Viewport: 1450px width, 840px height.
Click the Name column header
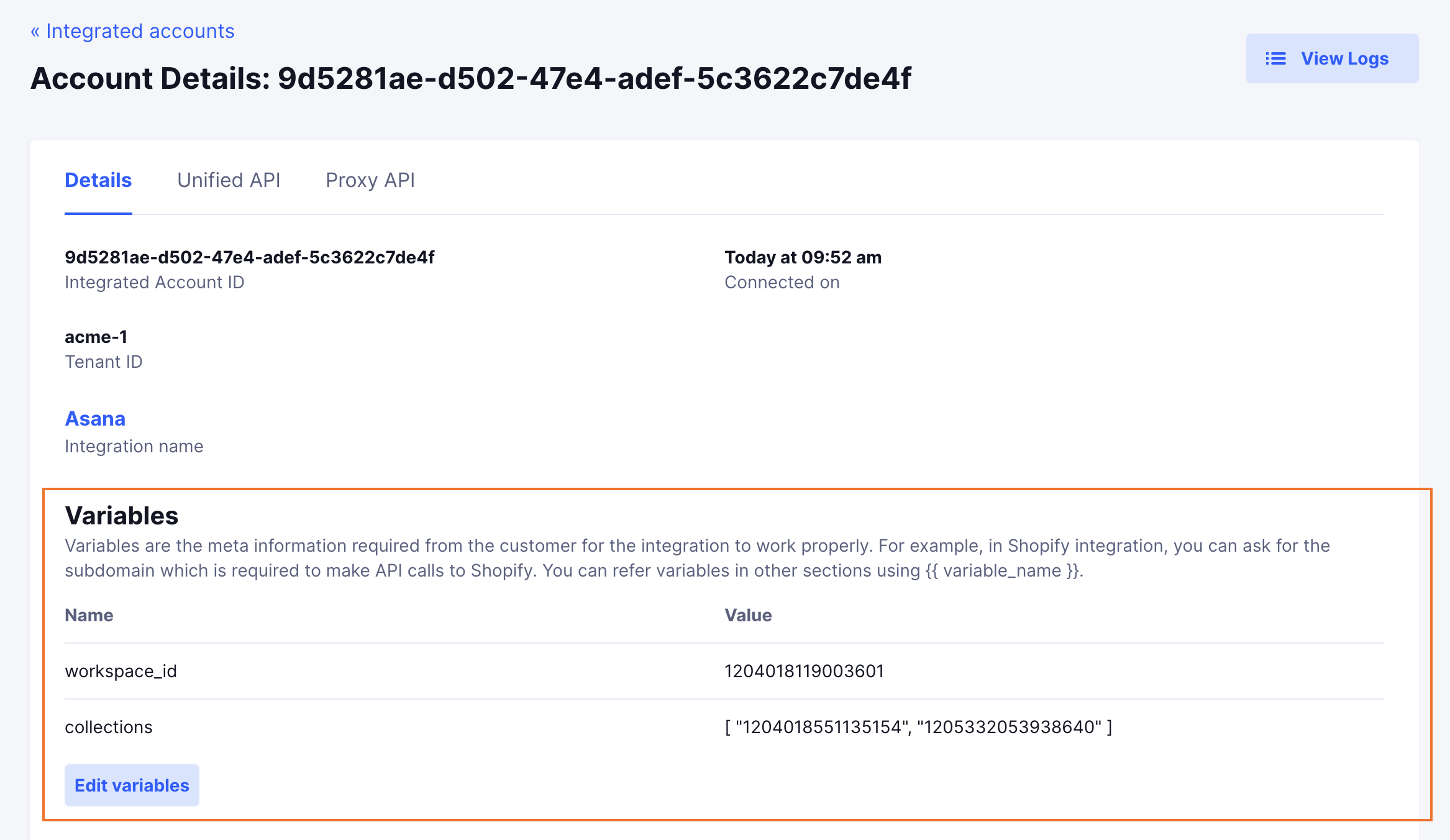(x=89, y=615)
